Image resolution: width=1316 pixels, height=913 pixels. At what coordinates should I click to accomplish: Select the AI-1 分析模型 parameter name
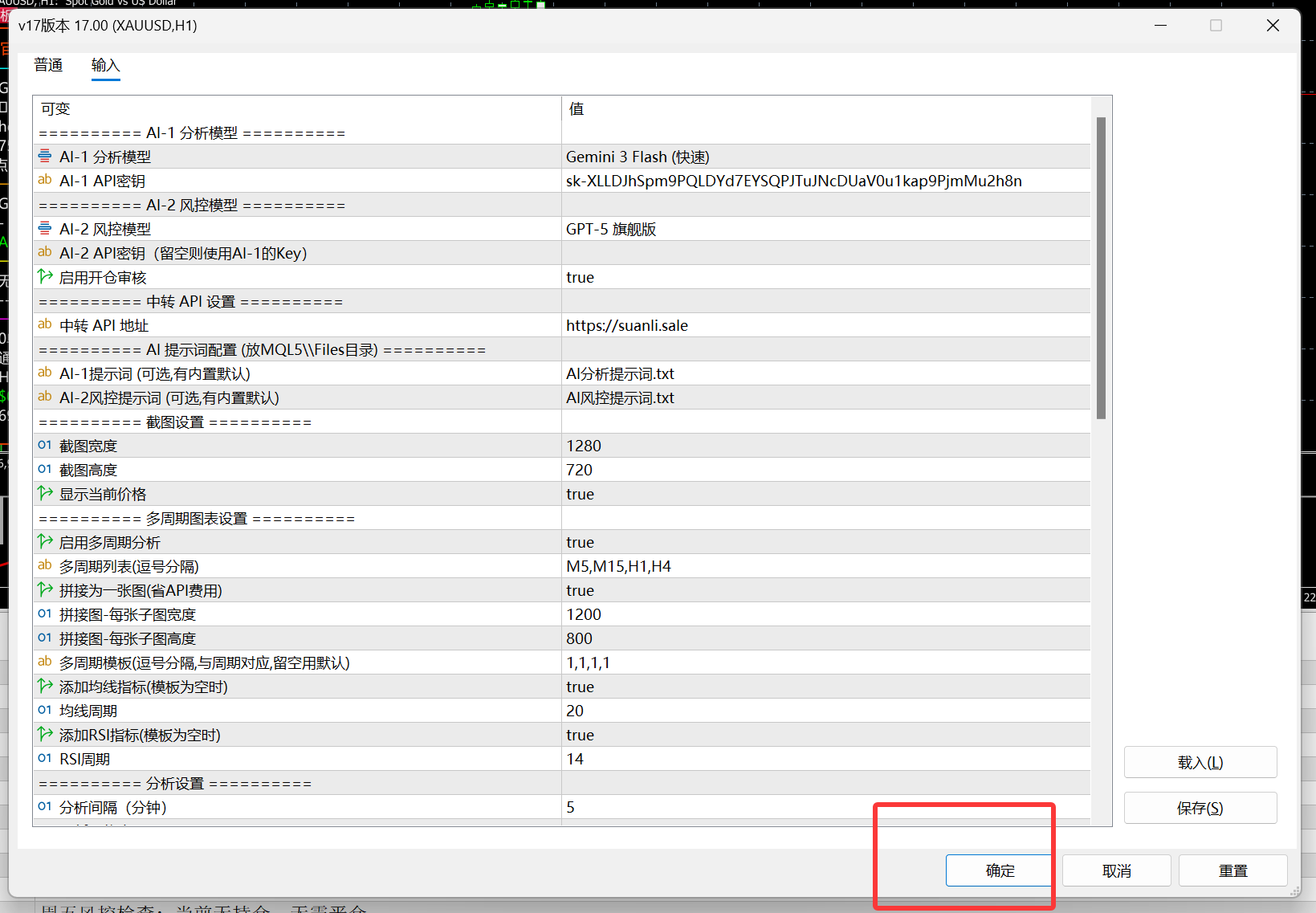[105, 157]
